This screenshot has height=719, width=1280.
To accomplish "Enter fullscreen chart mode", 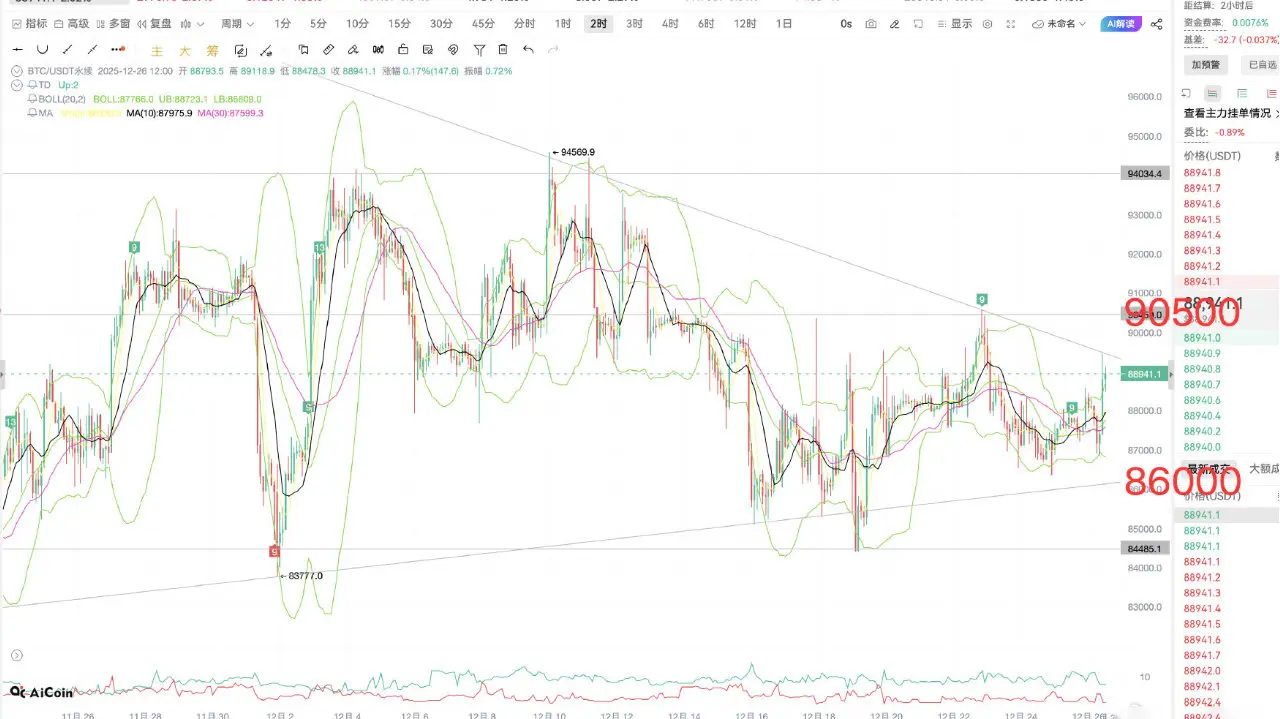I will click(x=1011, y=24).
